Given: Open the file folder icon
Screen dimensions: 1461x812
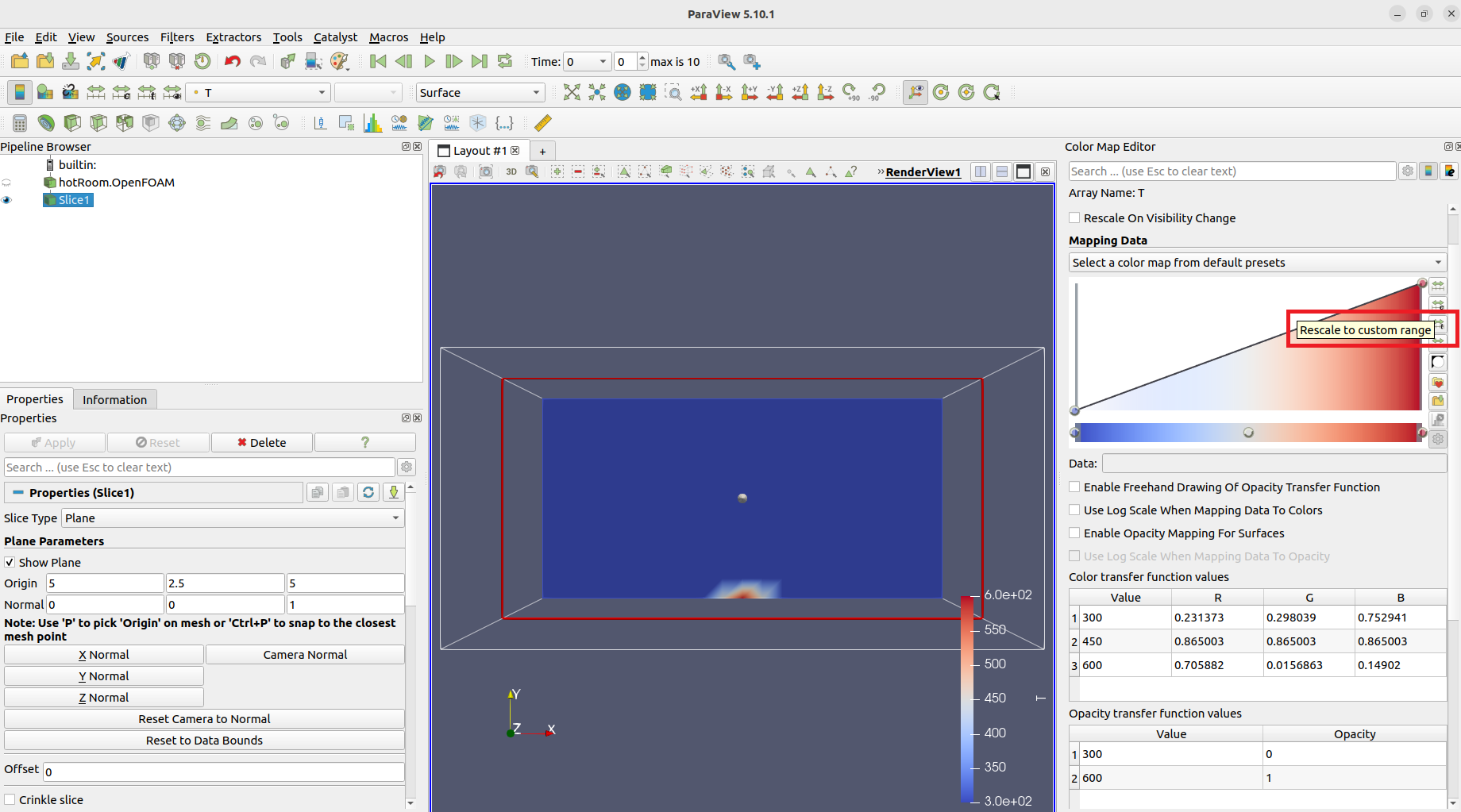Looking at the screenshot, I should (20, 62).
